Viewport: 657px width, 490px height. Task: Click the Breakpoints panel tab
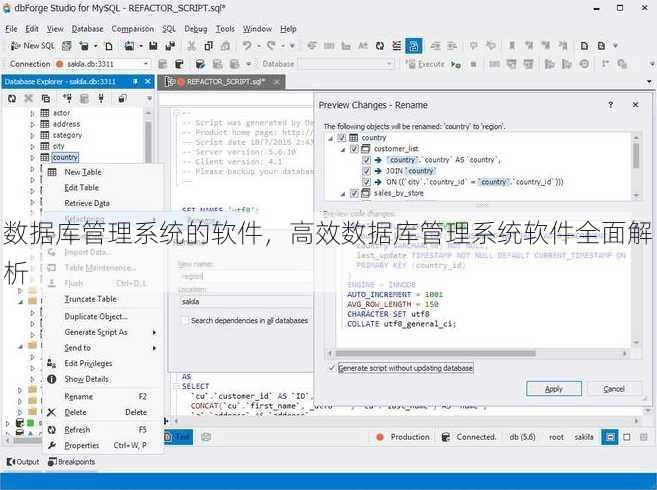72,461
